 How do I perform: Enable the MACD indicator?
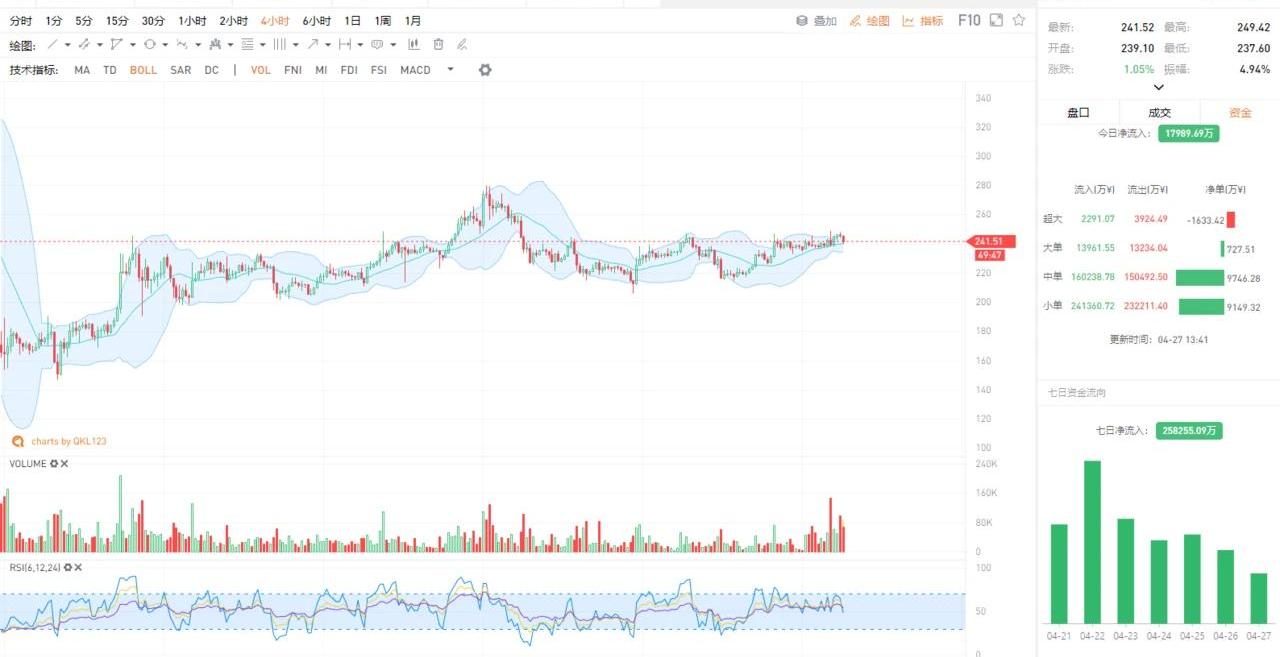point(415,70)
